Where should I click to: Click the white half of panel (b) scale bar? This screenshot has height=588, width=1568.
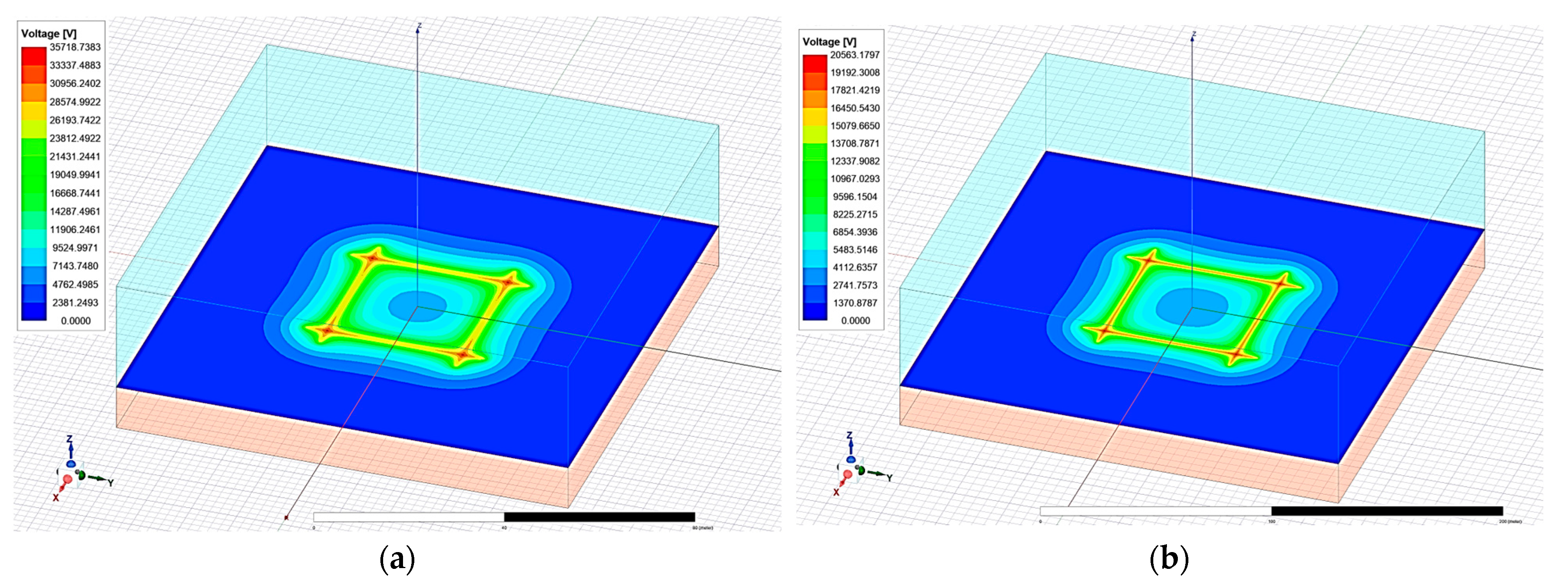click(1155, 511)
